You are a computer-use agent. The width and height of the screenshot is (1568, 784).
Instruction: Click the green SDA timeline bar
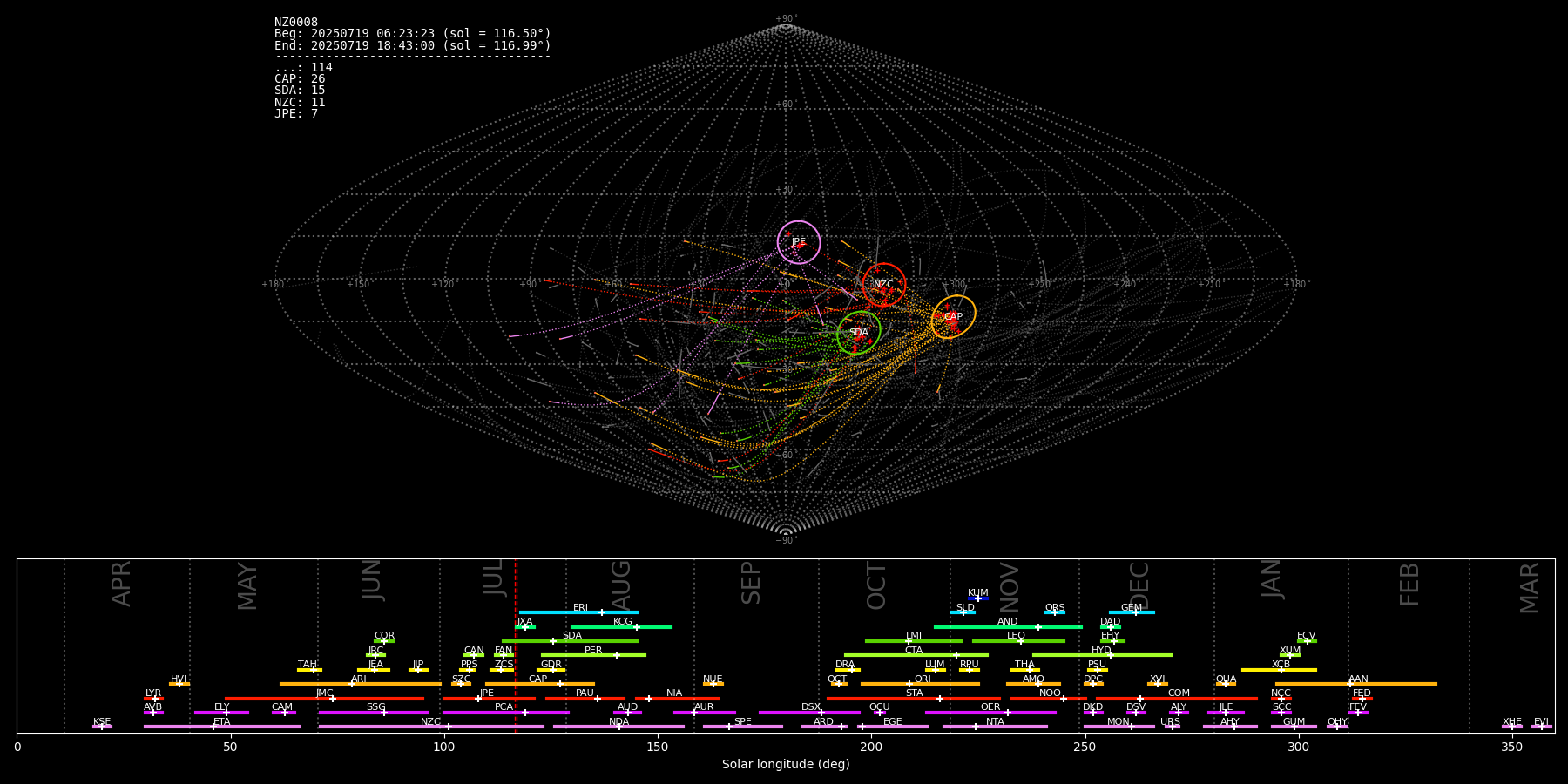[570, 640]
